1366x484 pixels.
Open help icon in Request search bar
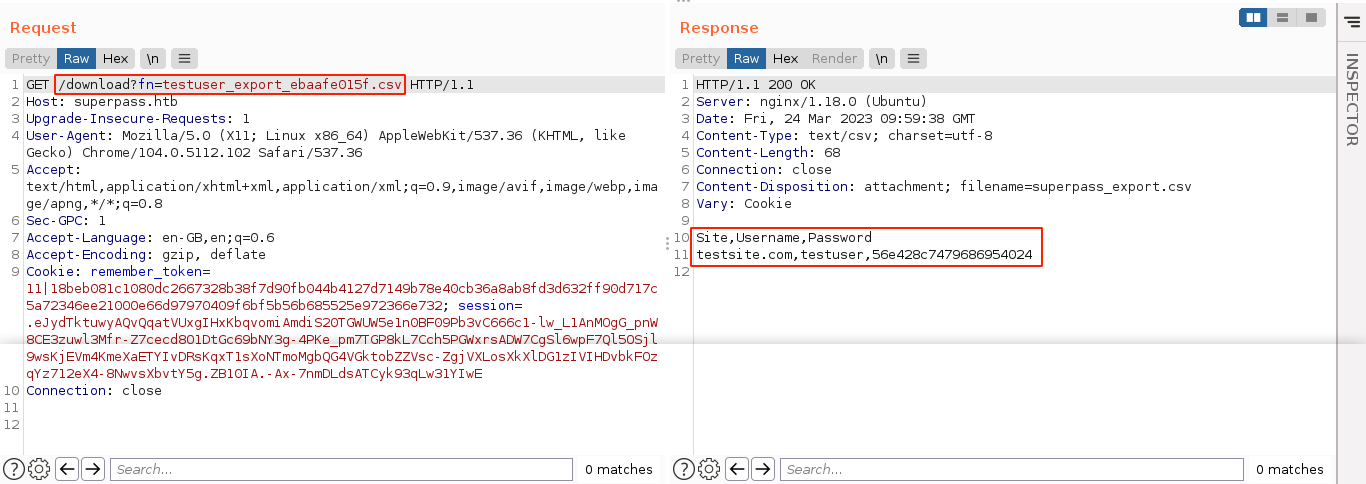[14, 469]
